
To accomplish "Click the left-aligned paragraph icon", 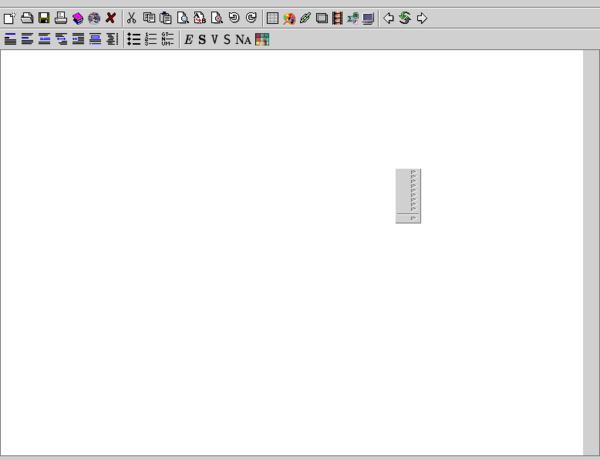I will 27,39.
